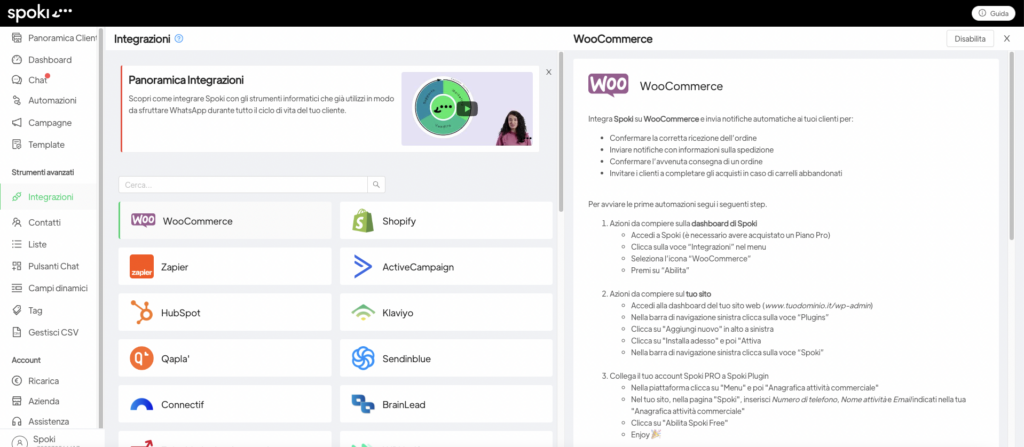Close the WooCommerce details panel
The image size is (1024, 447).
coord(1007,38)
